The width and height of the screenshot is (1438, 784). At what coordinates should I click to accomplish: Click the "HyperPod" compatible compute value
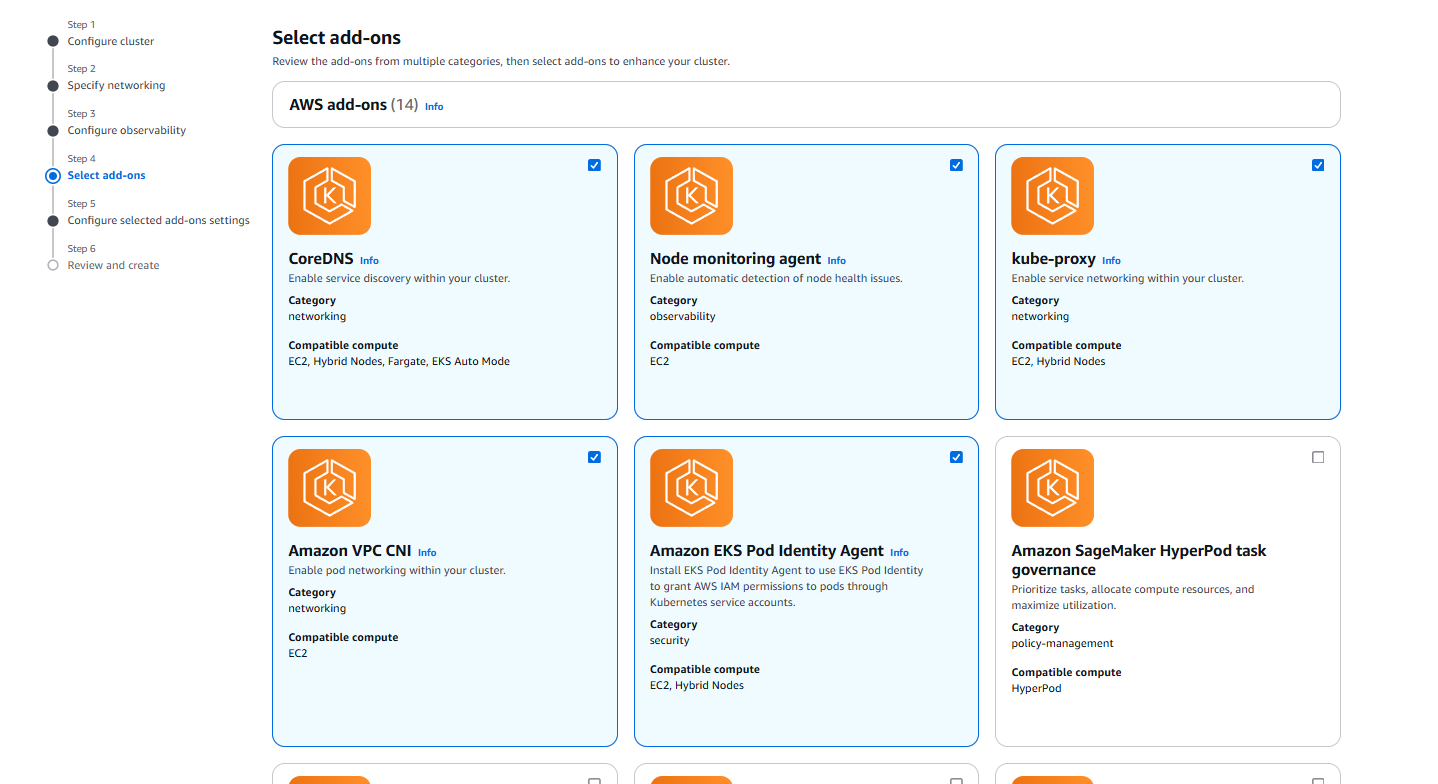click(1036, 688)
